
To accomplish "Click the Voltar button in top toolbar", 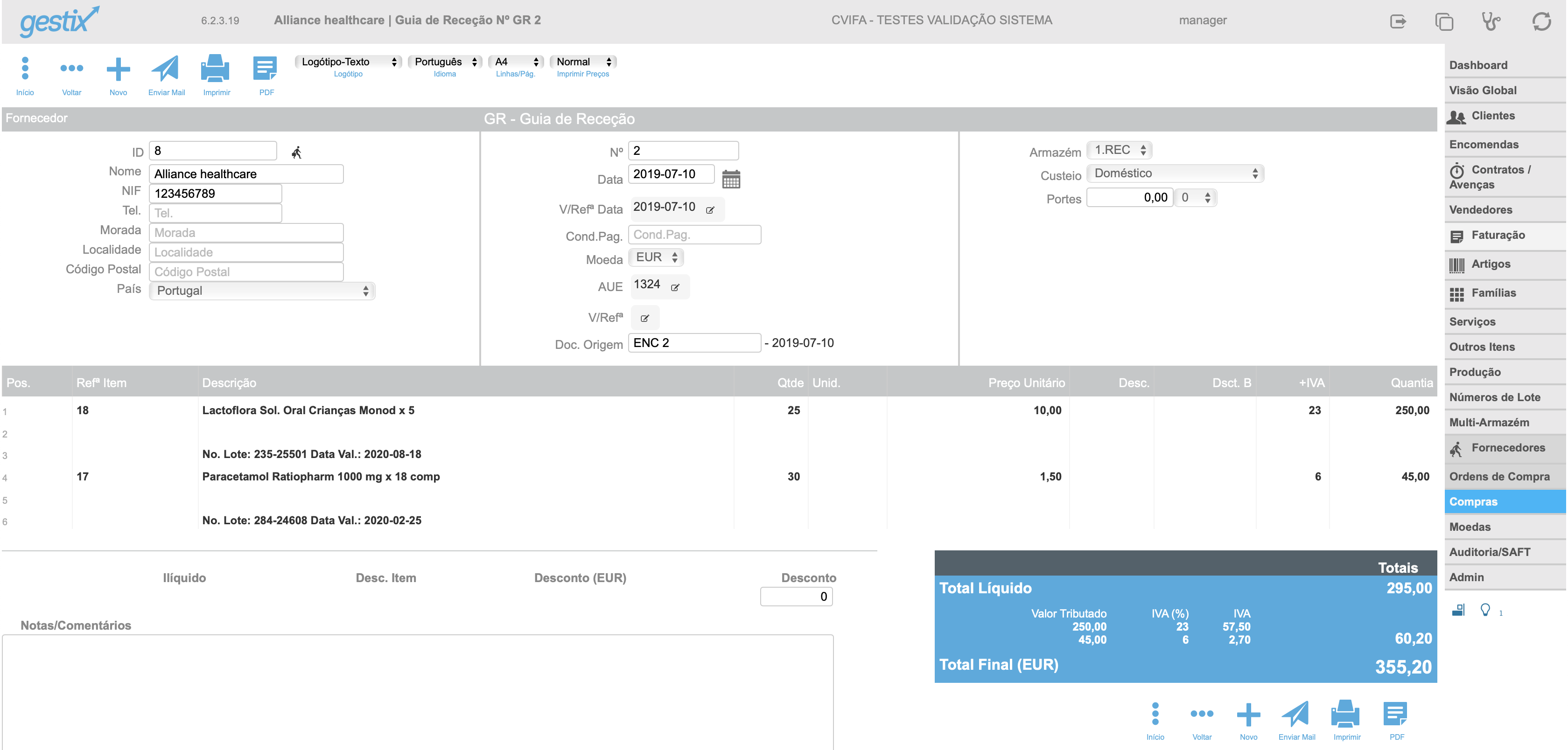I will pos(71,76).
